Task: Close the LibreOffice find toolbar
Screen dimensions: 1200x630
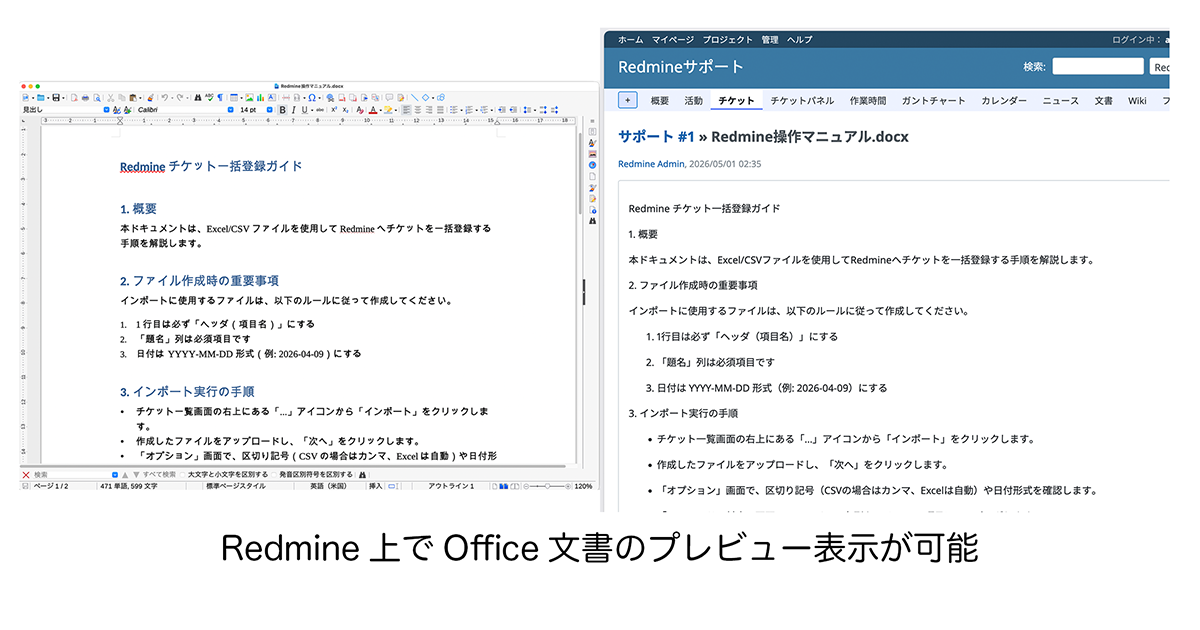Action: click(26, 475)
